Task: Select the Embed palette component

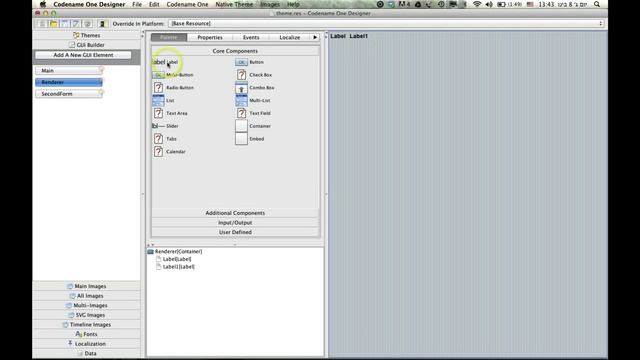Action: coord(250,139)
